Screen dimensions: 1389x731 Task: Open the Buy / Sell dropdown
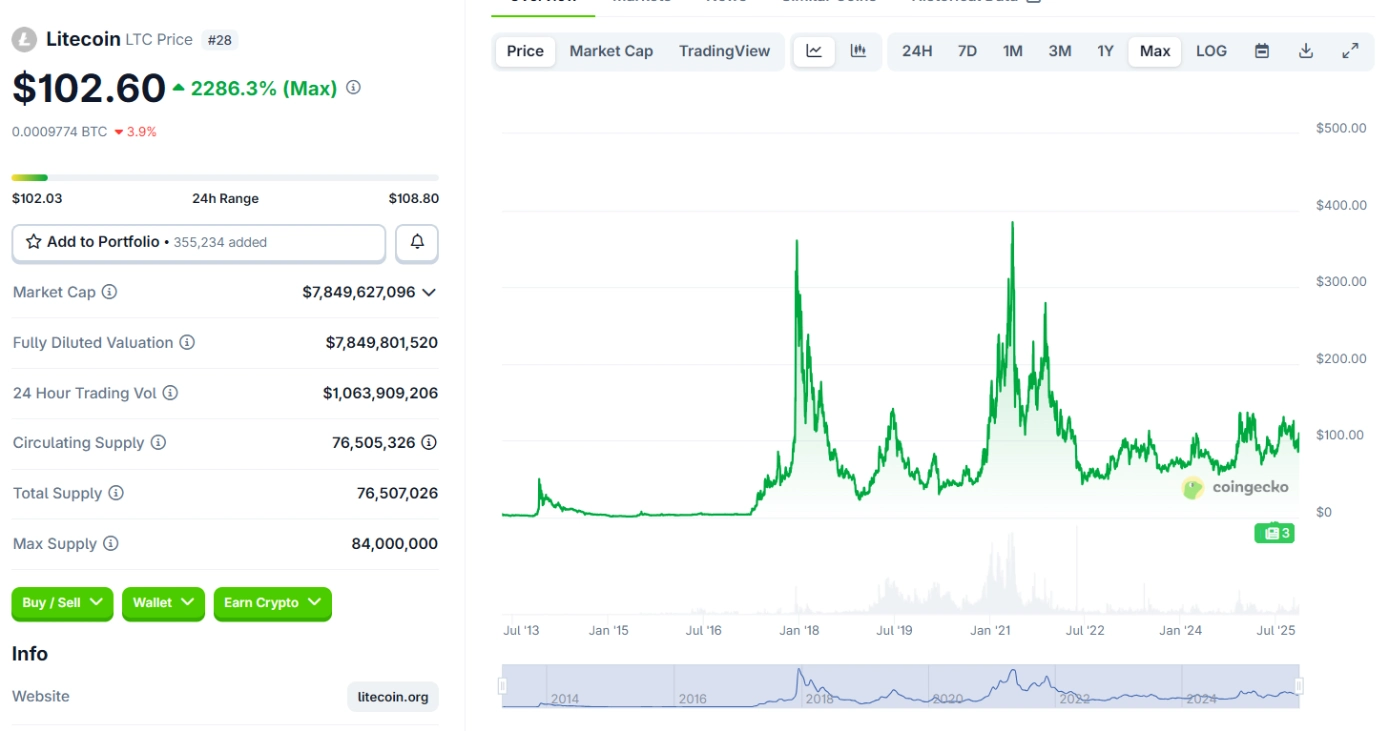[62, 603]
